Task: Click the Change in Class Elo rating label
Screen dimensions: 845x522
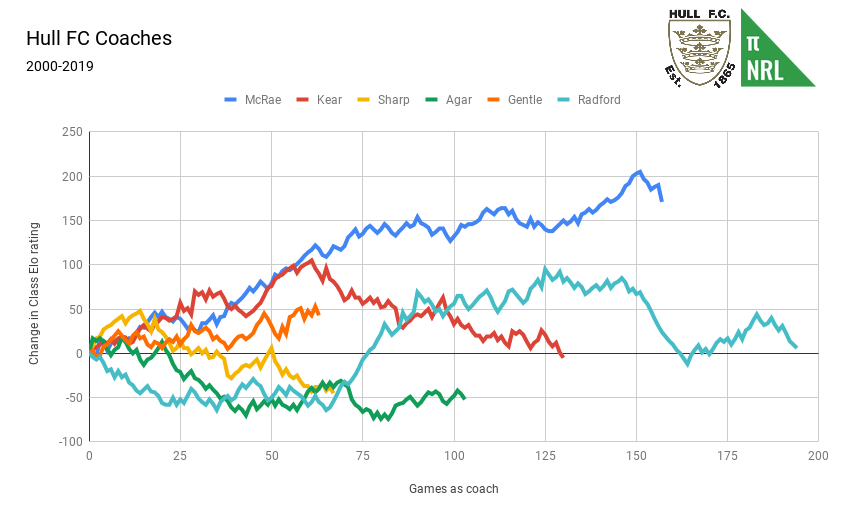Action: 34,293
